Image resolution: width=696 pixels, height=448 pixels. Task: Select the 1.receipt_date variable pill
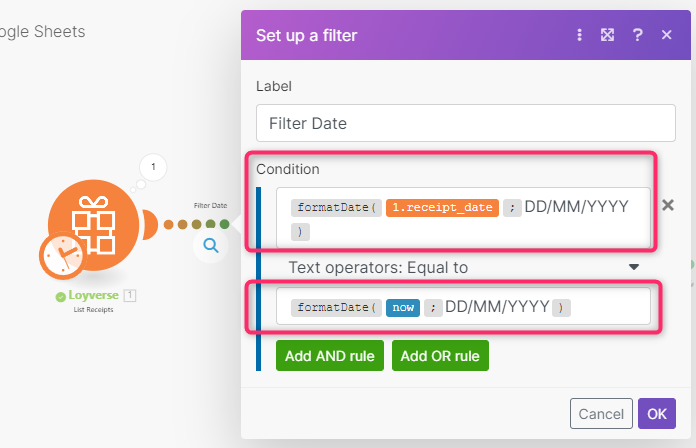pyautogui.click(x=441, y=207)
